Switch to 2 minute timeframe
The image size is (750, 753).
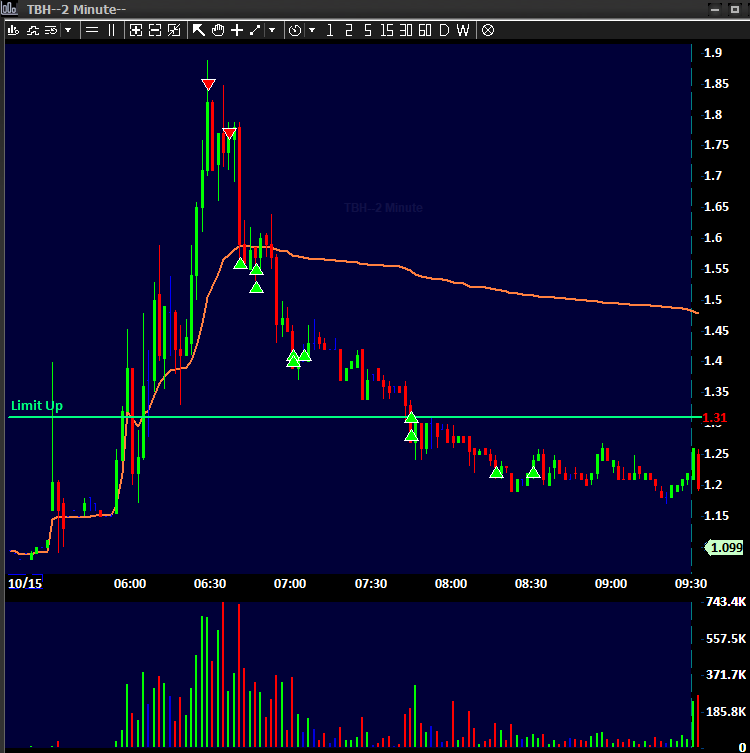(x=349, y=31)
